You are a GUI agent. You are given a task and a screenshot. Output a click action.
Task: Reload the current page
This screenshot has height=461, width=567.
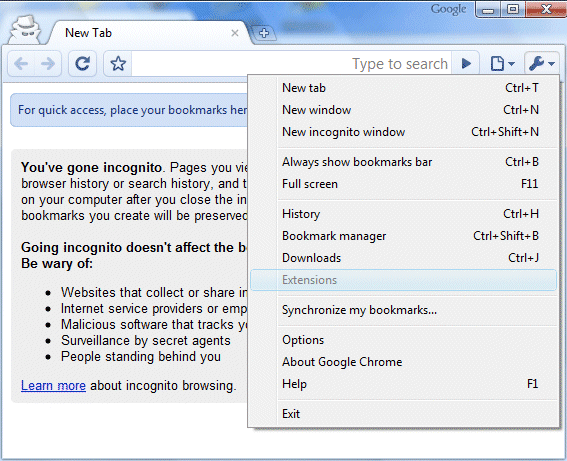82,64
